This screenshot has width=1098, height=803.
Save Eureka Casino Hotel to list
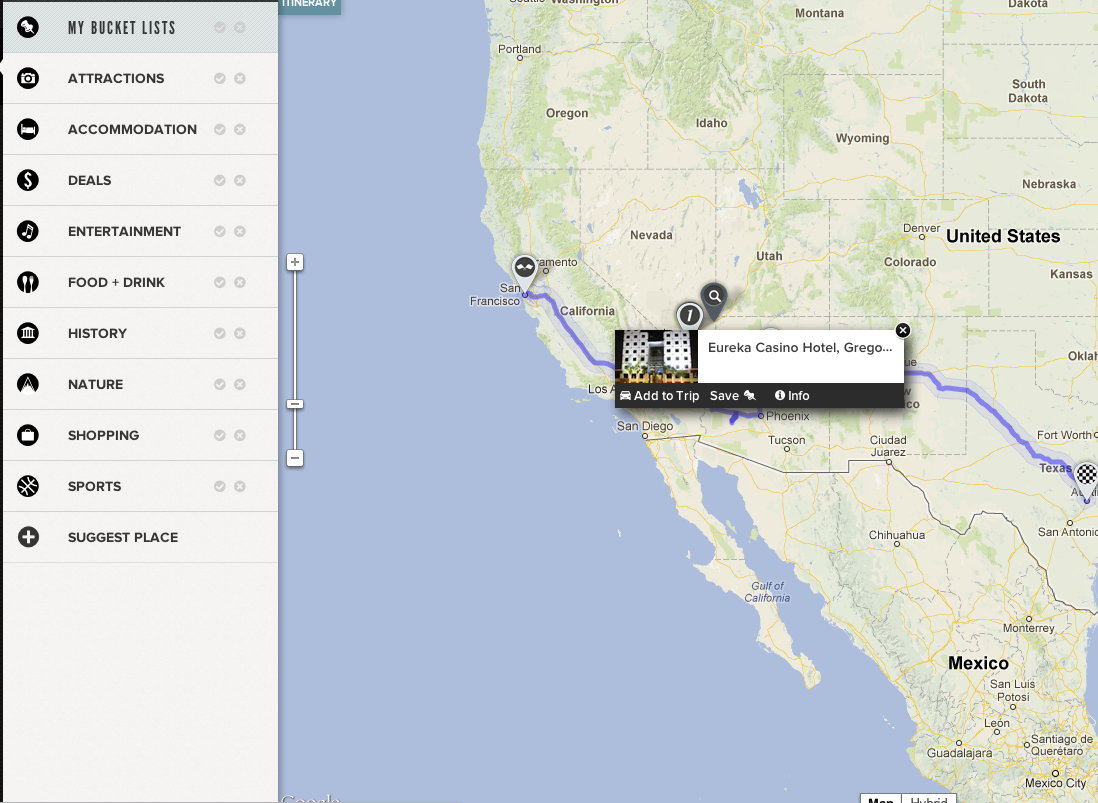point(732,396)
